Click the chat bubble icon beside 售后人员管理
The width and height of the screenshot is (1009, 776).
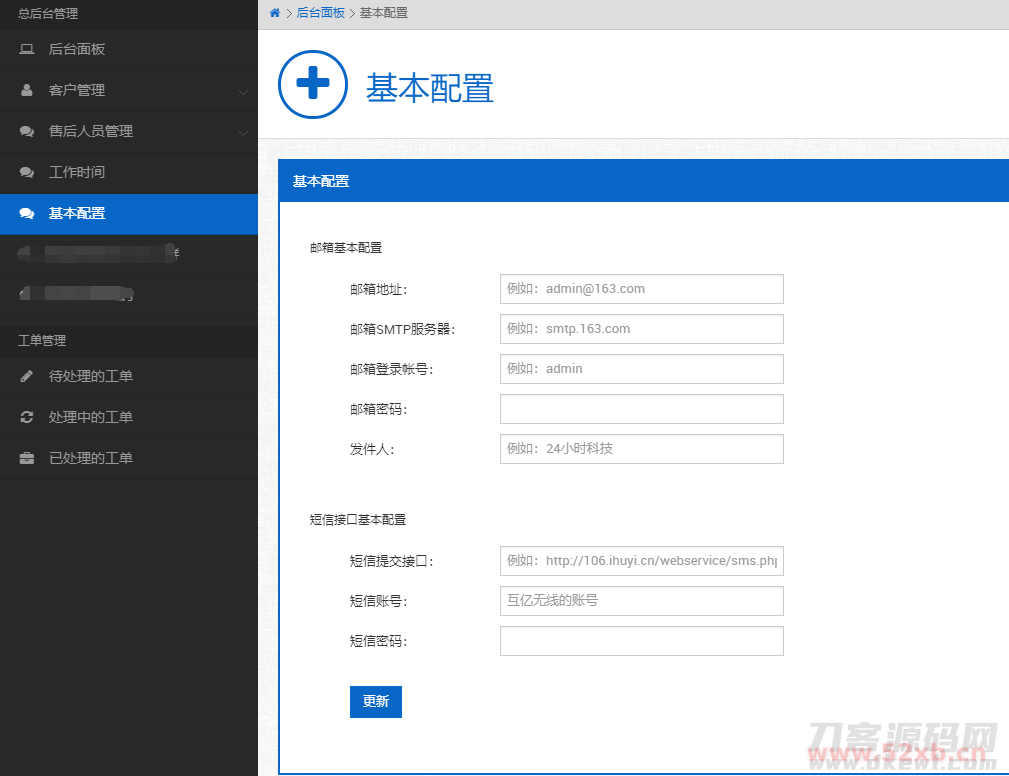24,131
